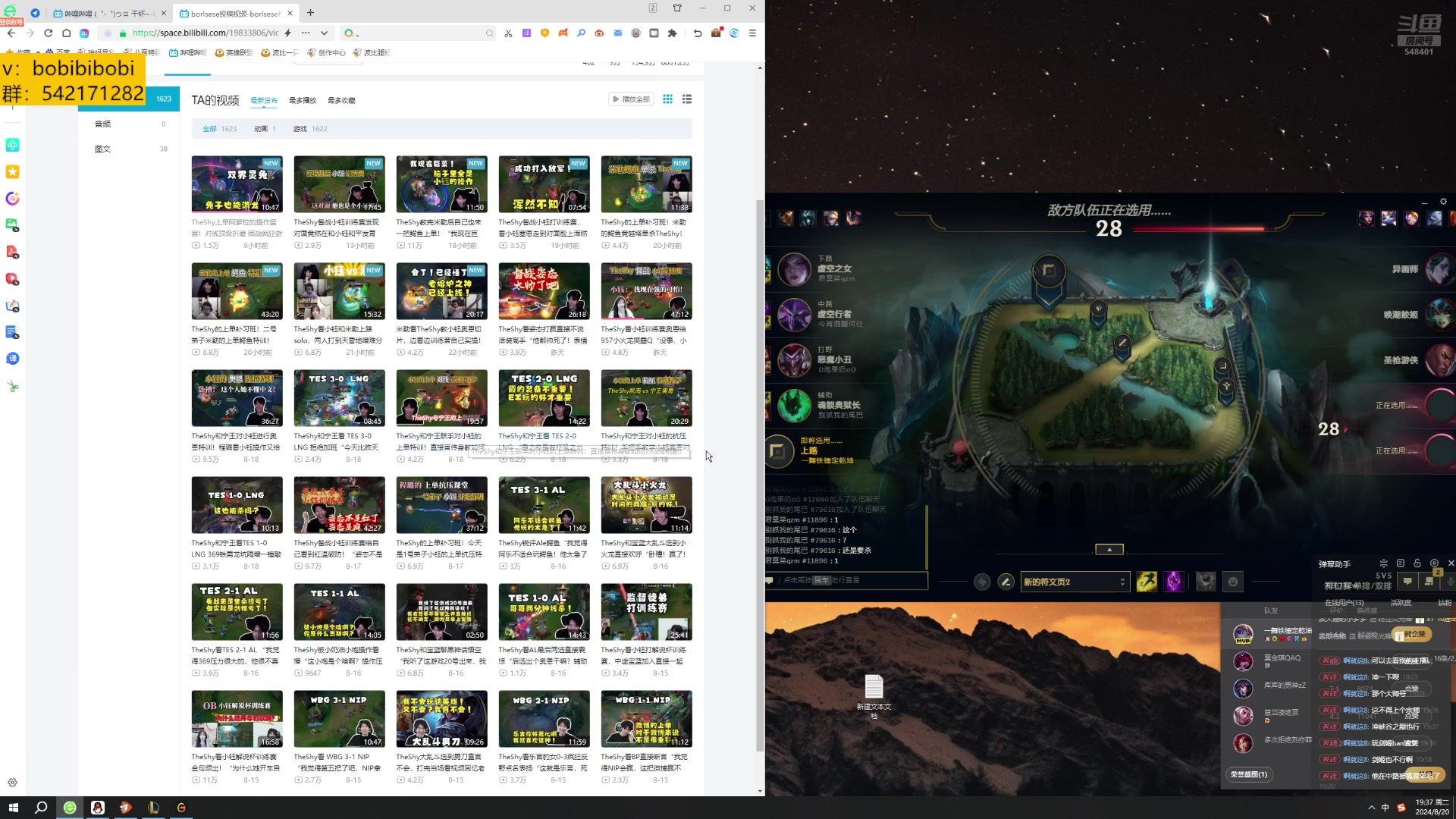Open Windows Start menu
The image size is (1456, 819).
click(x=13, y=808)
